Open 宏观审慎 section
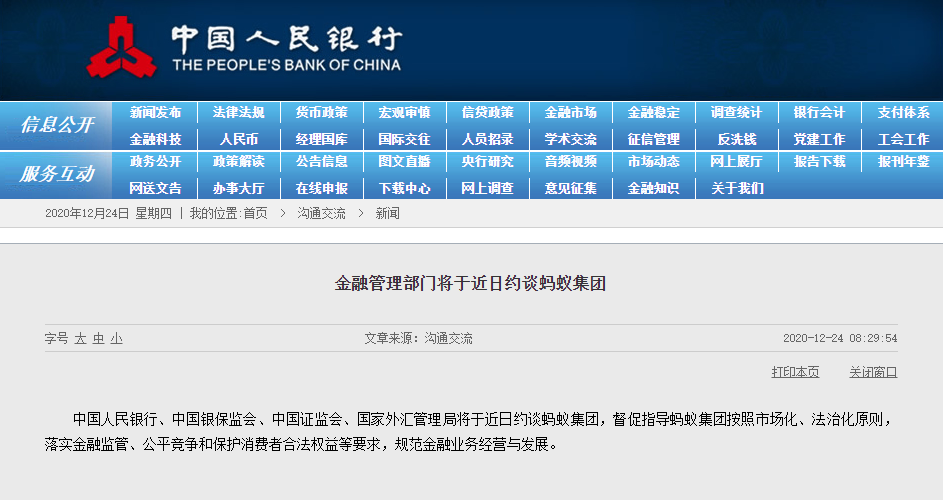Viewport: 943px width, 500px height. pyautogui.click(x=404, y=113)
